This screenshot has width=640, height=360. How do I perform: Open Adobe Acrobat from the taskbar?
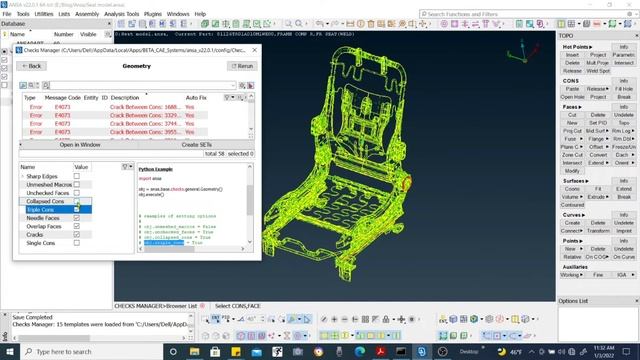[380, 352]
